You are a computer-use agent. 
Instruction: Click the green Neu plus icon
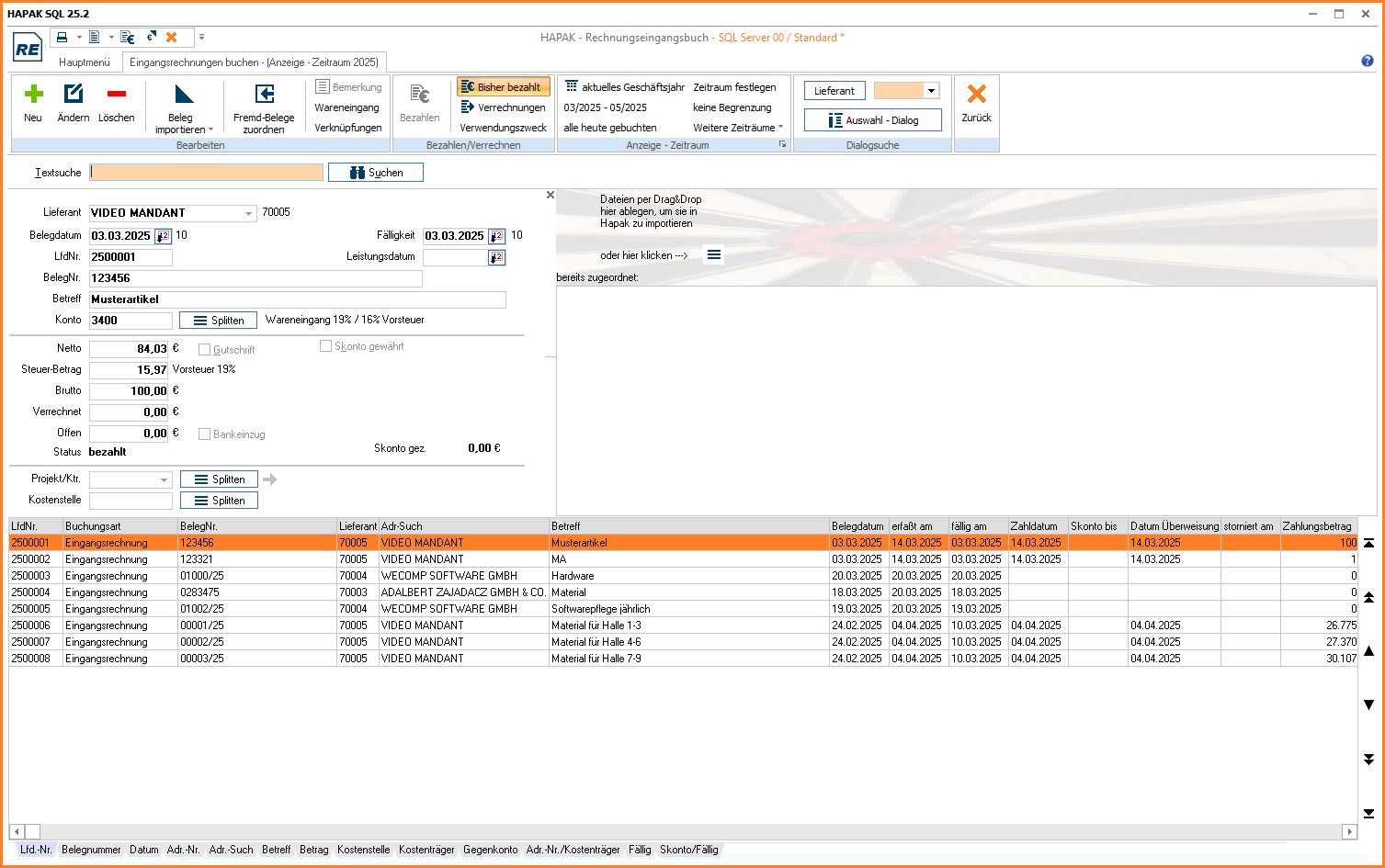33,95
